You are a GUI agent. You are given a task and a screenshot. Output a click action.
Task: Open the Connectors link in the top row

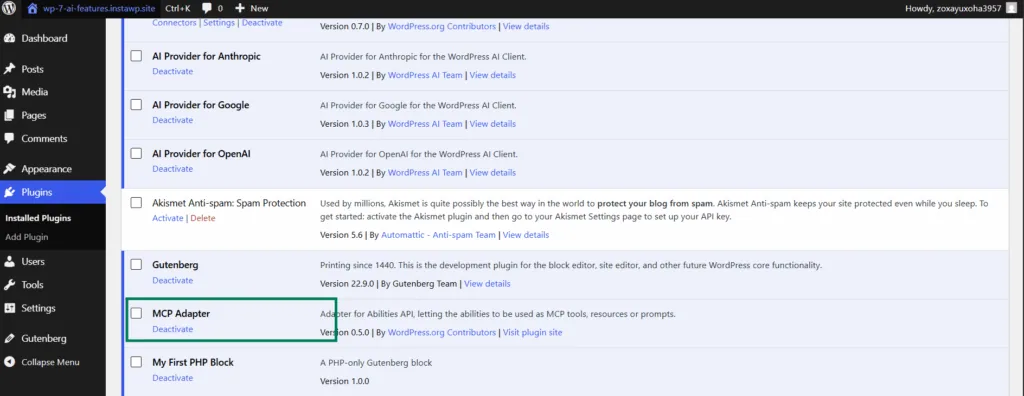point(174,22)
